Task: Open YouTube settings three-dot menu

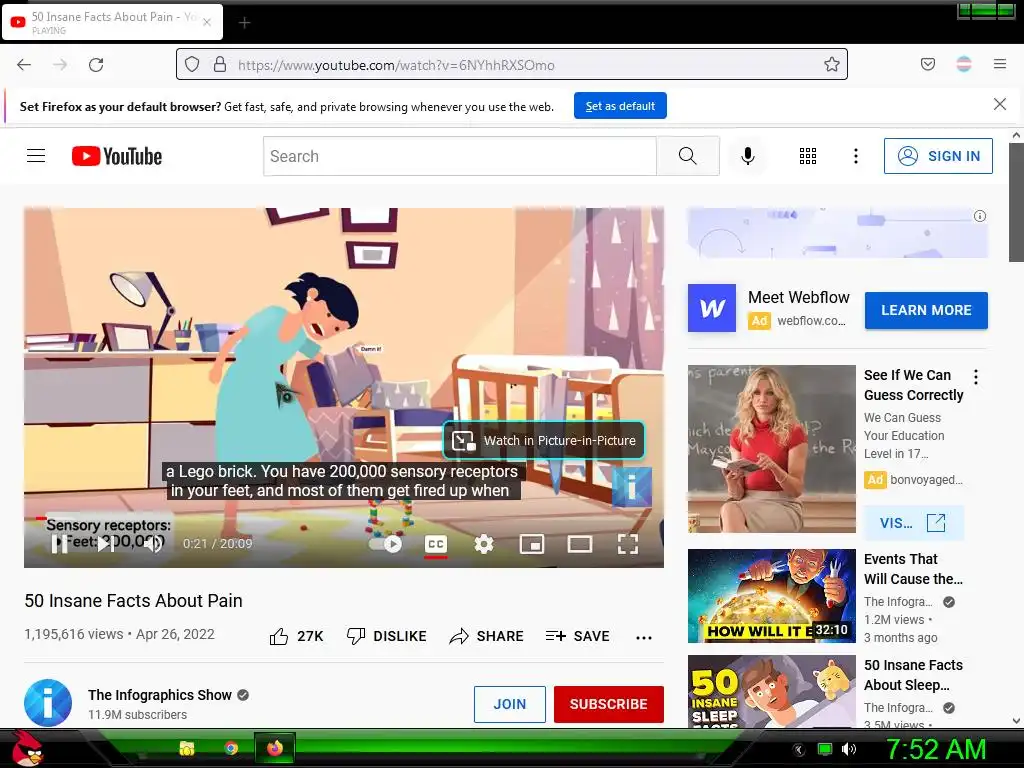Action: point(856,156)
